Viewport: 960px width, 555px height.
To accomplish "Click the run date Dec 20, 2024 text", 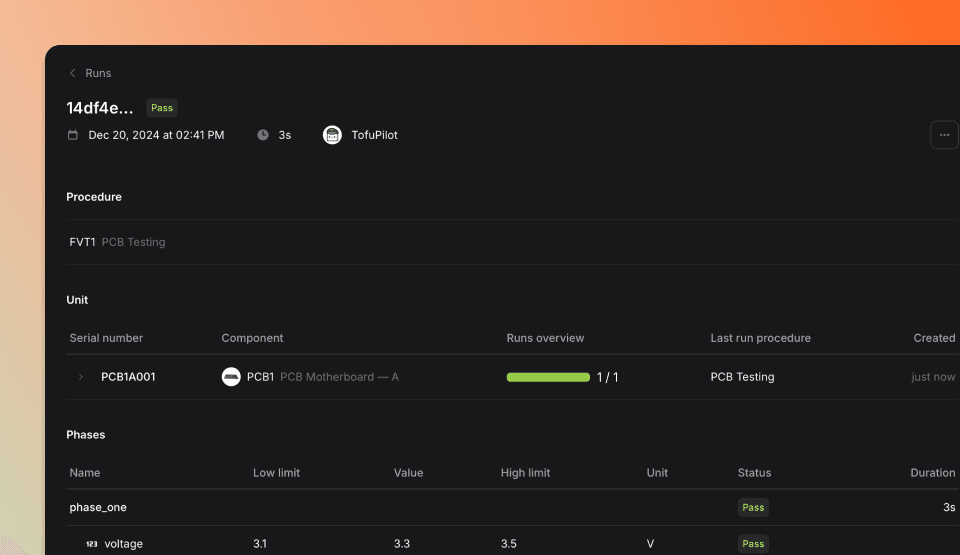I will coord(156,135).
